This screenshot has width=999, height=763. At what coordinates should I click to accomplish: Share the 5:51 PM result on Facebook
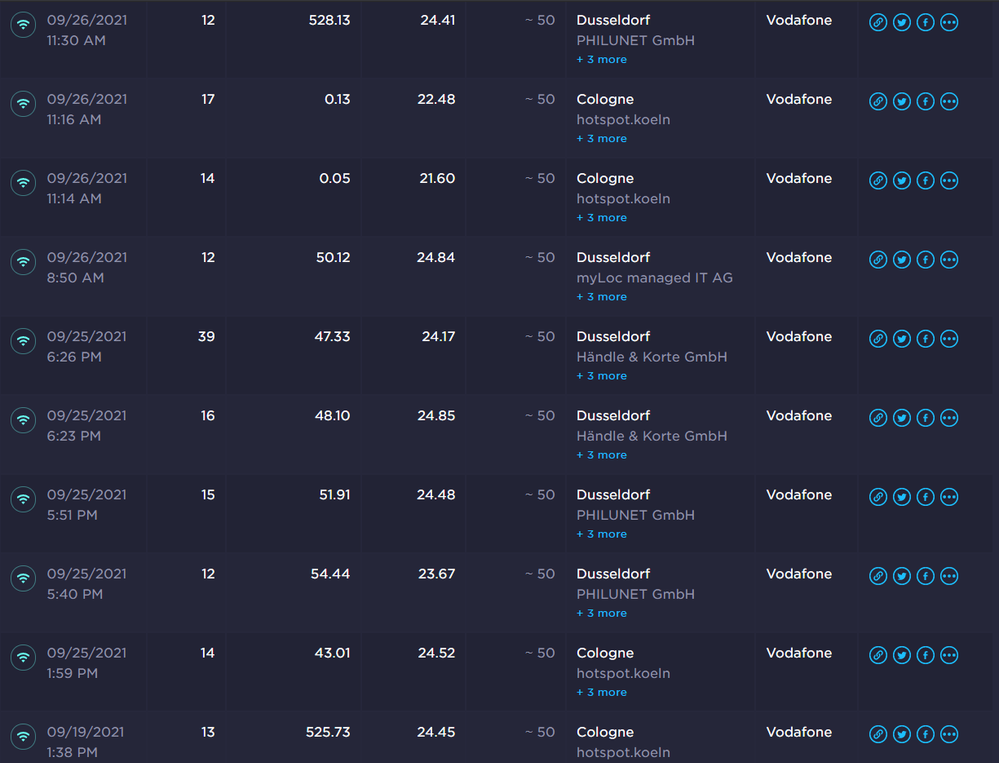point(926,496)
